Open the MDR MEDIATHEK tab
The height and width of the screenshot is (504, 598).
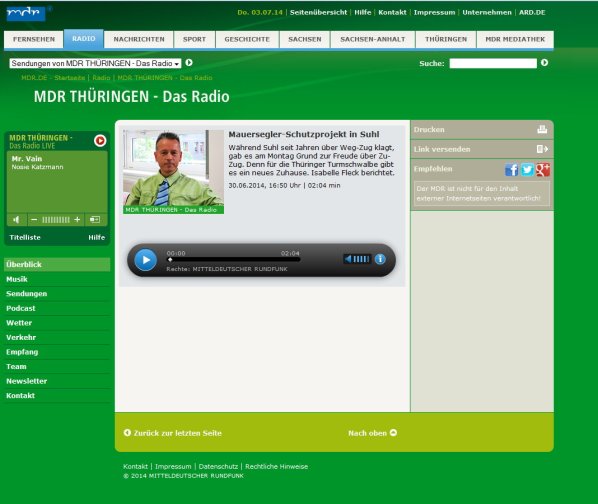click(x=515, y=39)
